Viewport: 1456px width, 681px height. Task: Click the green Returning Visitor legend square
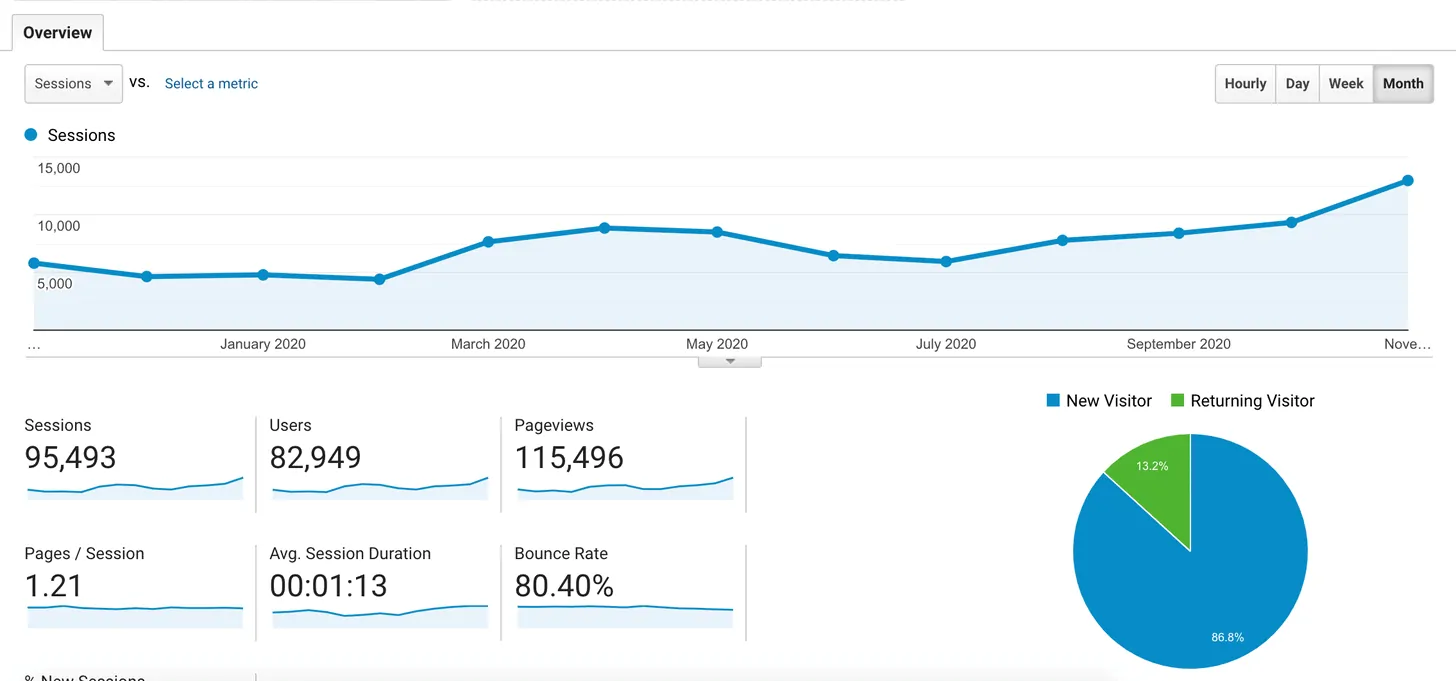point(1176,401)
